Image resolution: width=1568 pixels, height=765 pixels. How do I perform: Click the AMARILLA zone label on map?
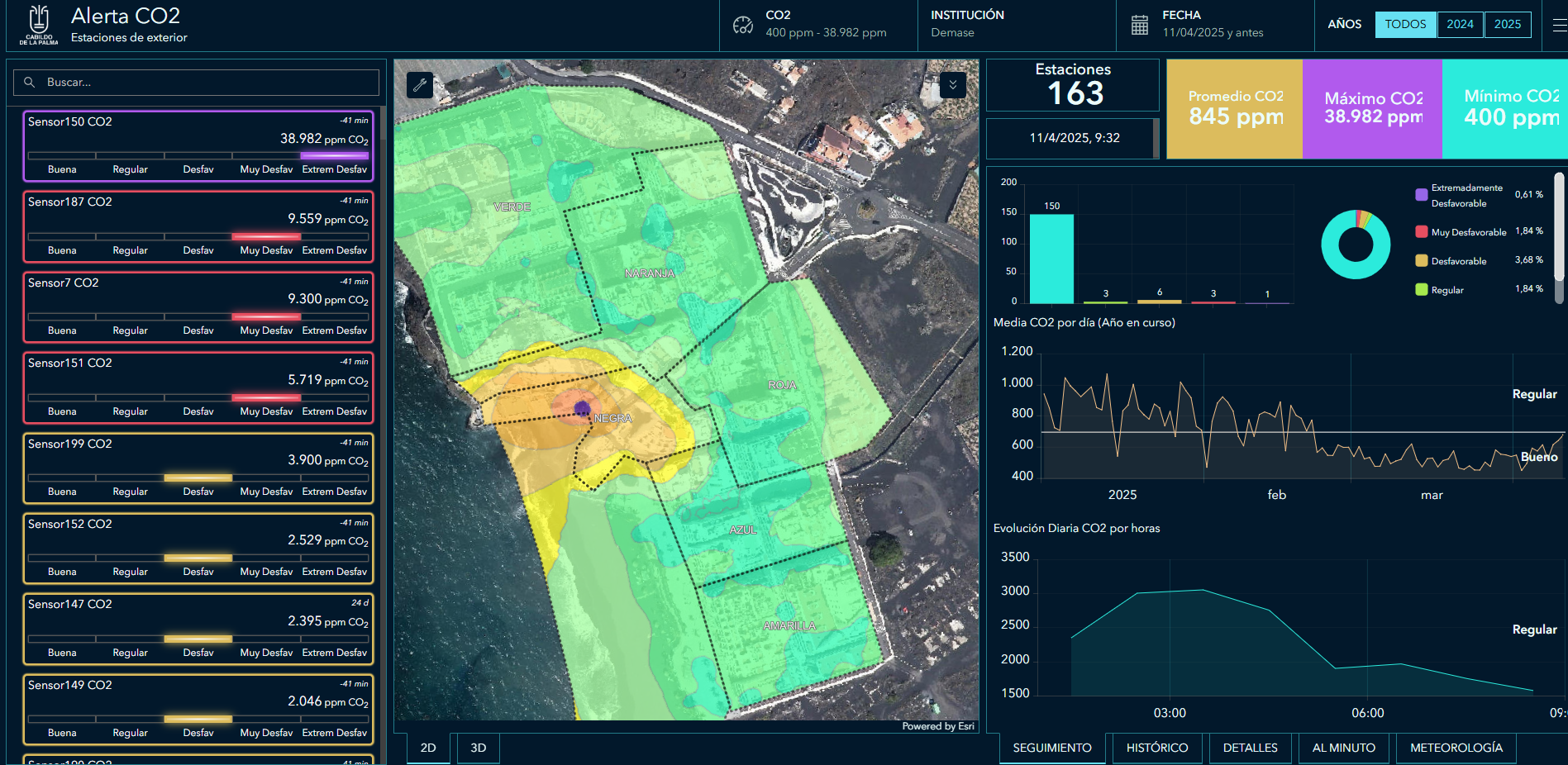click(789, 626)
